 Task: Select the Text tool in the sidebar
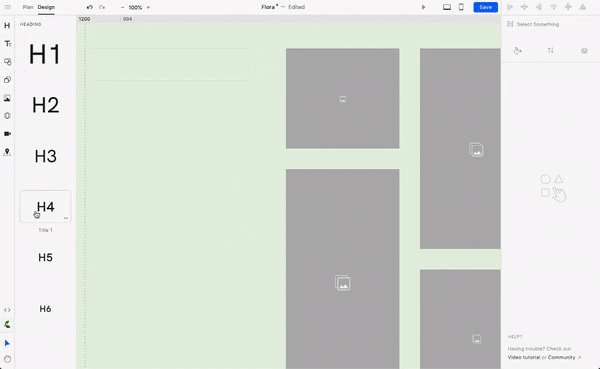point(7,44)
